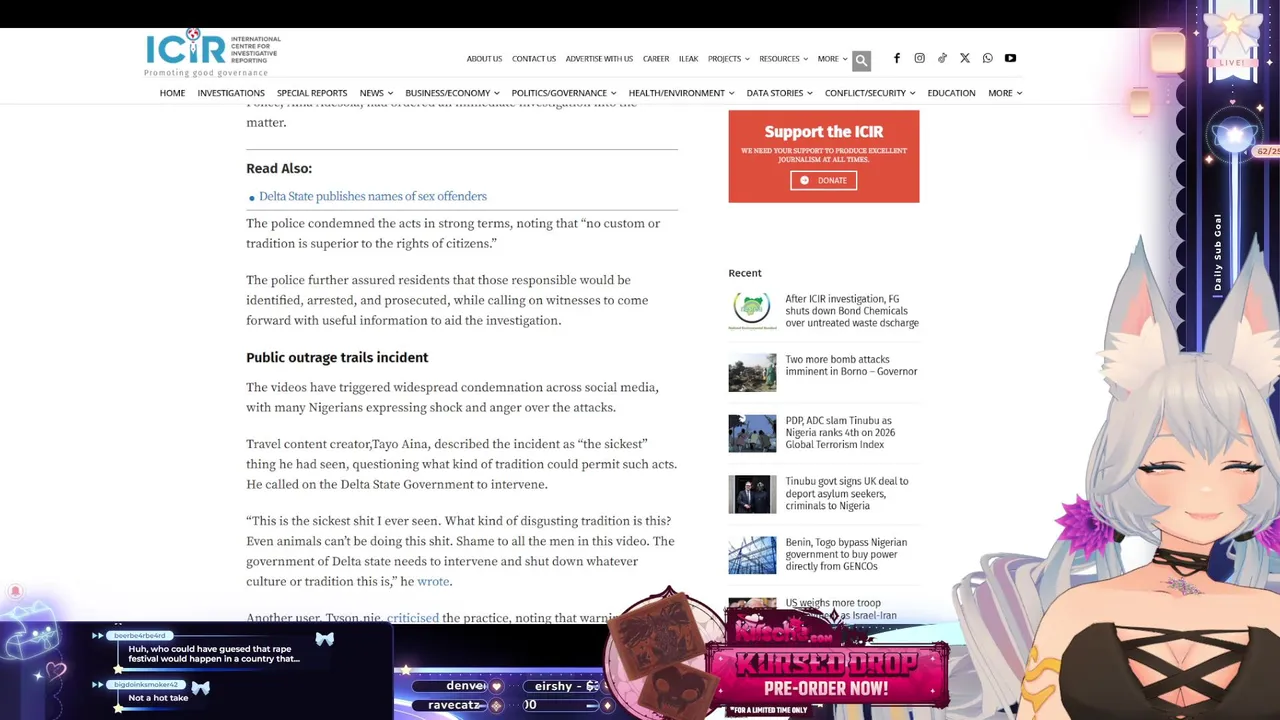This screenshot has width=1280, height=720.
Task: Click PDP, ADC article thumbnail
Action: (752, 433)
